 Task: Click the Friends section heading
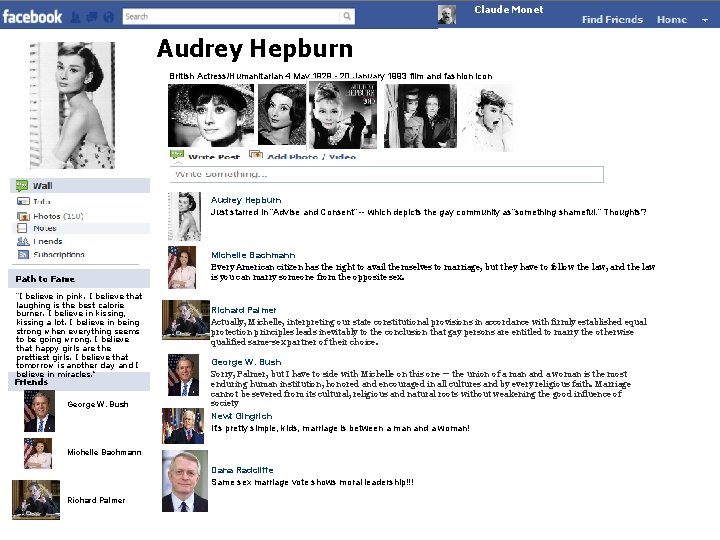pos(31,382)
